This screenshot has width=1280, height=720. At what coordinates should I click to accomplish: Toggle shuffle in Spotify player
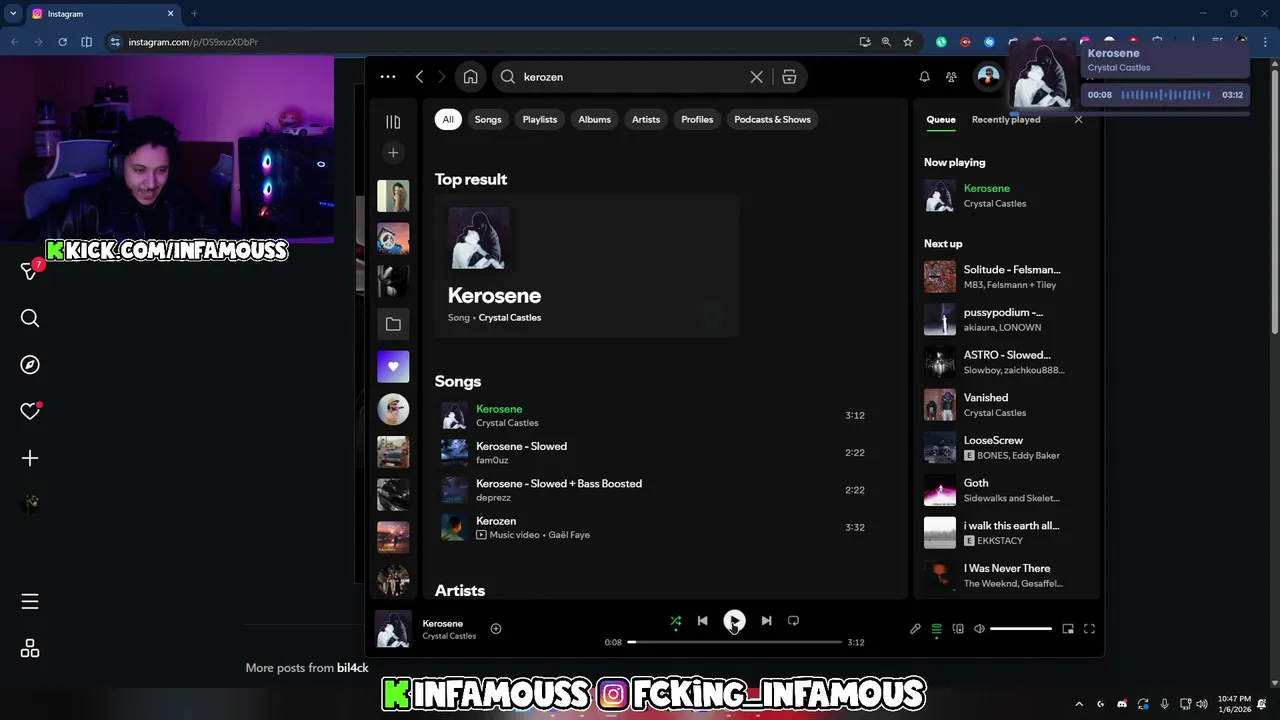coord(675,621)
